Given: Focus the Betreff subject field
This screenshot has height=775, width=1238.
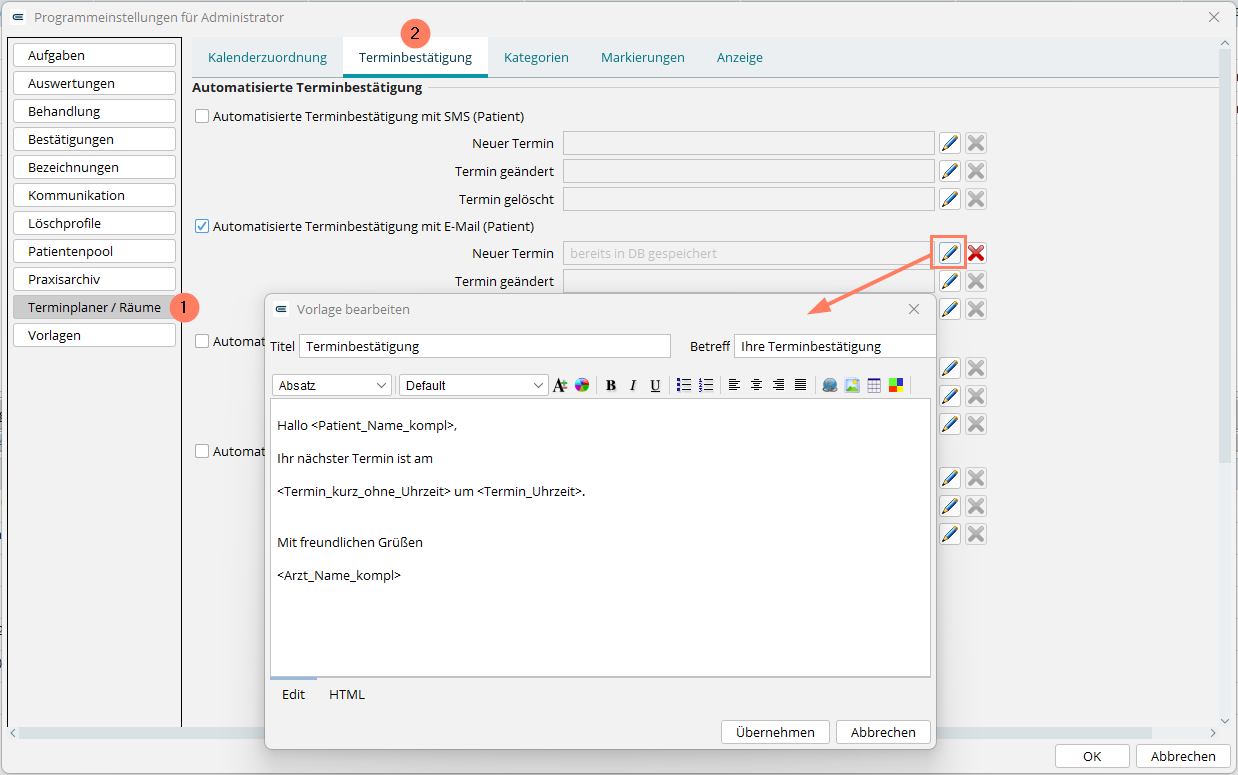Looking at the screenshot, I should 835,346.
